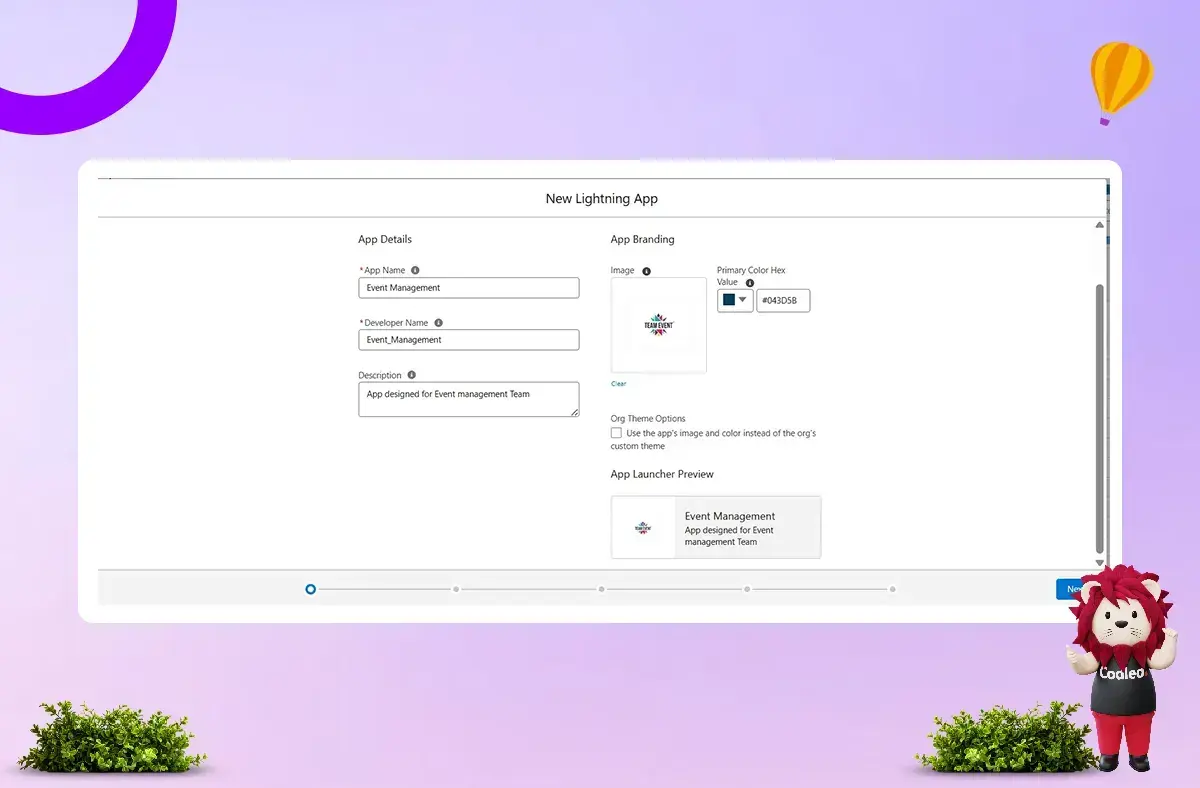This screenshot has width=1200, height=788.
Task: Select the first step in the progress indicator
Action: click(311, 589)
